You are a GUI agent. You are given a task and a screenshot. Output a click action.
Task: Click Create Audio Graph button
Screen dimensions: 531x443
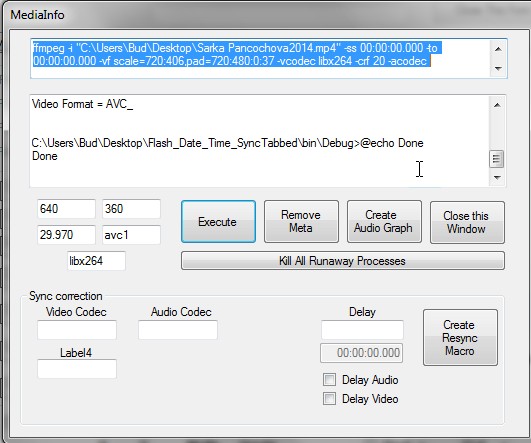click(384, 222)
